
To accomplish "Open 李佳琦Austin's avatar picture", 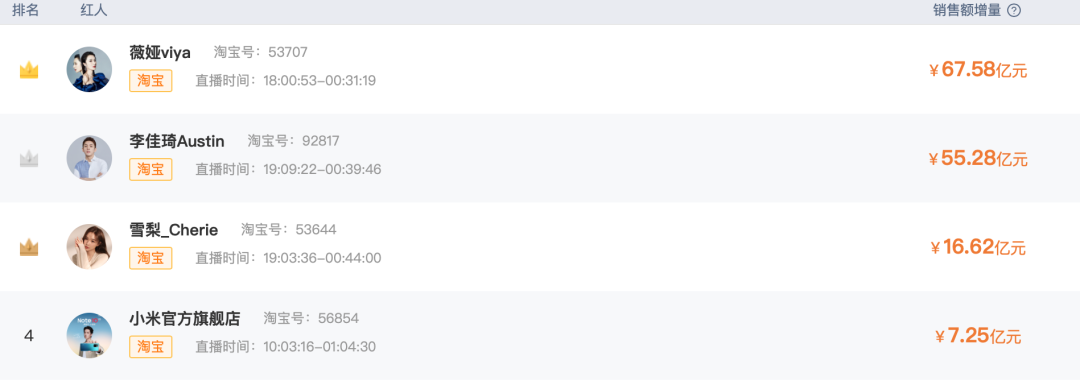I will click(x=90, y=158).
